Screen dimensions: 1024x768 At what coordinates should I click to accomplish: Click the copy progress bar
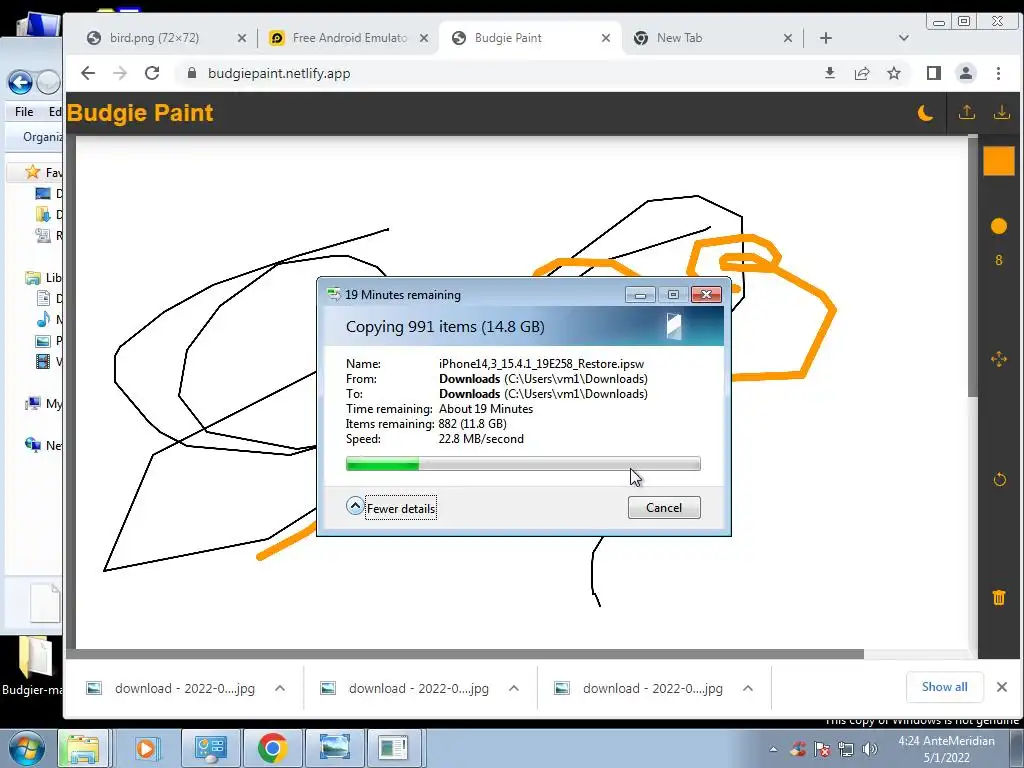pos(523,464)
